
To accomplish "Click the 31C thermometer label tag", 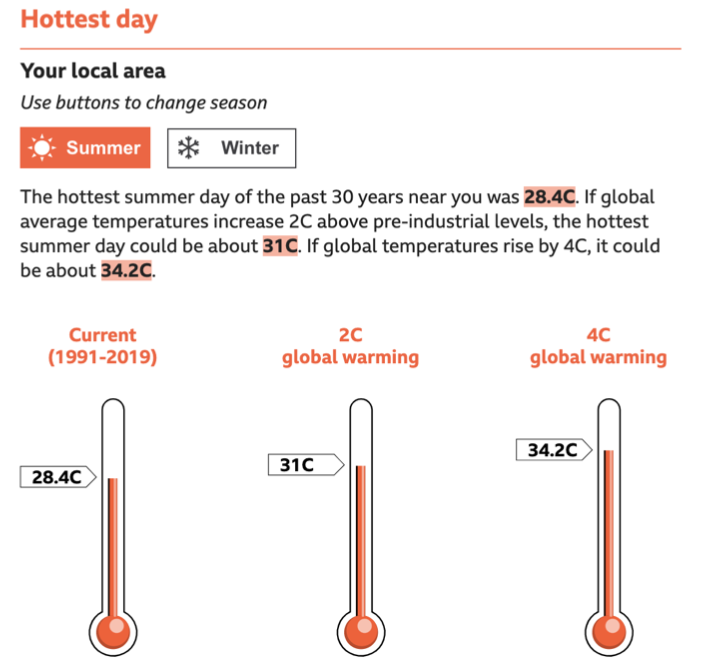I will [303, 464].
